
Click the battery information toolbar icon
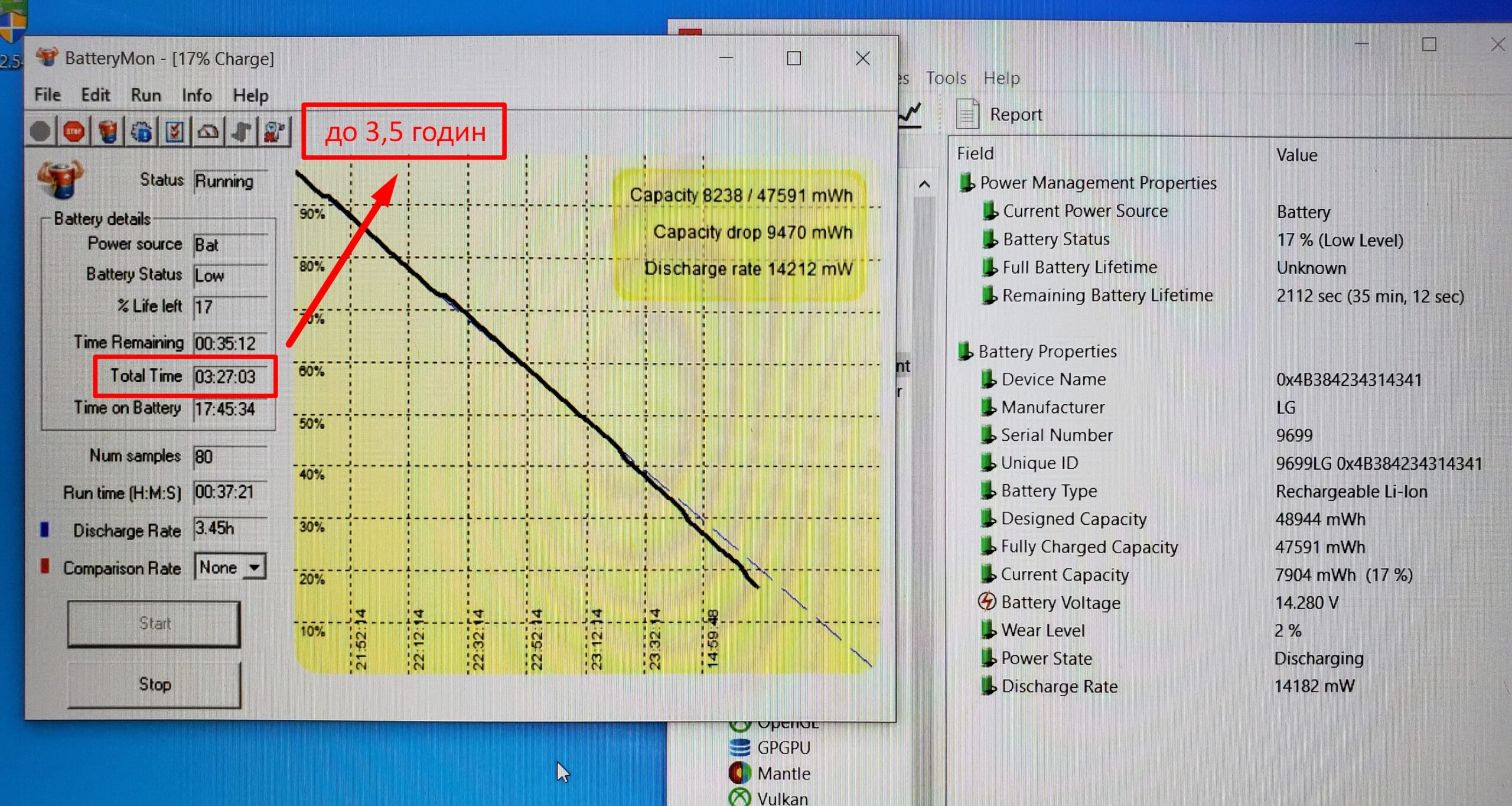[x=107, y=131]
